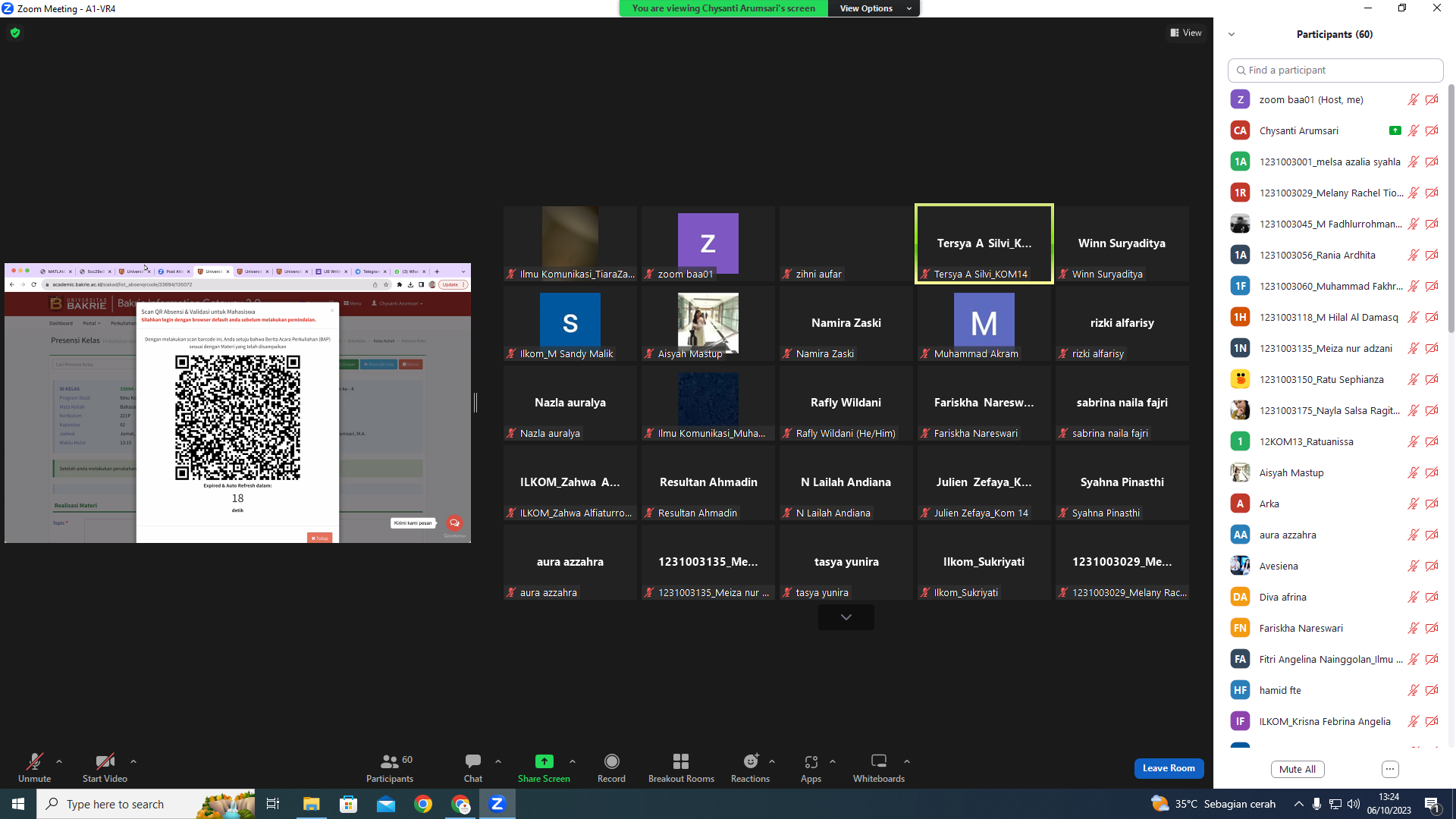Toggle video icon for Diva afrina
Viewport: 1456px width, 819px height.
pyautogui.click(x=1432, y=597)
